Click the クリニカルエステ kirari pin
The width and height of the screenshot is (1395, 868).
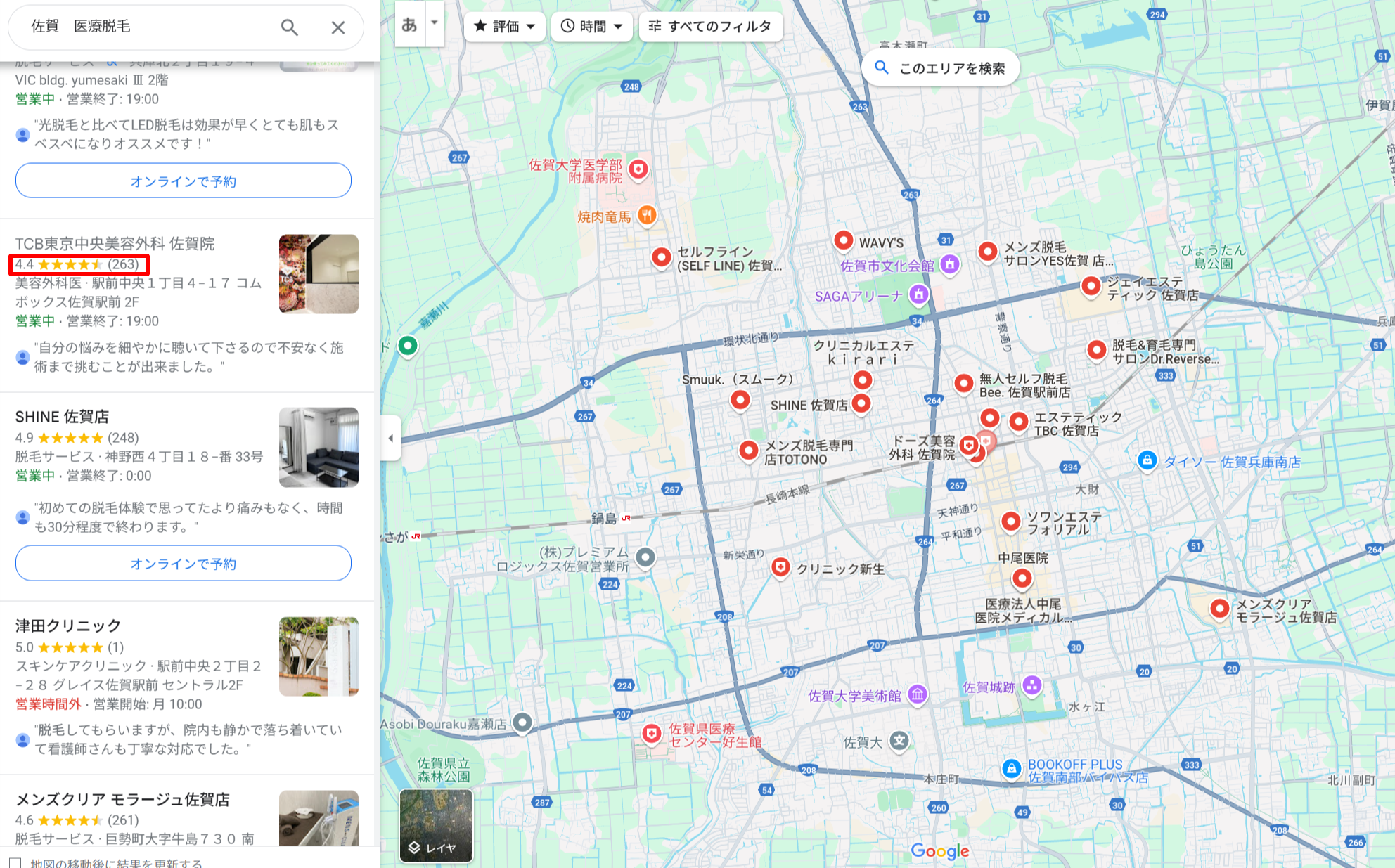tap(863, 380)
